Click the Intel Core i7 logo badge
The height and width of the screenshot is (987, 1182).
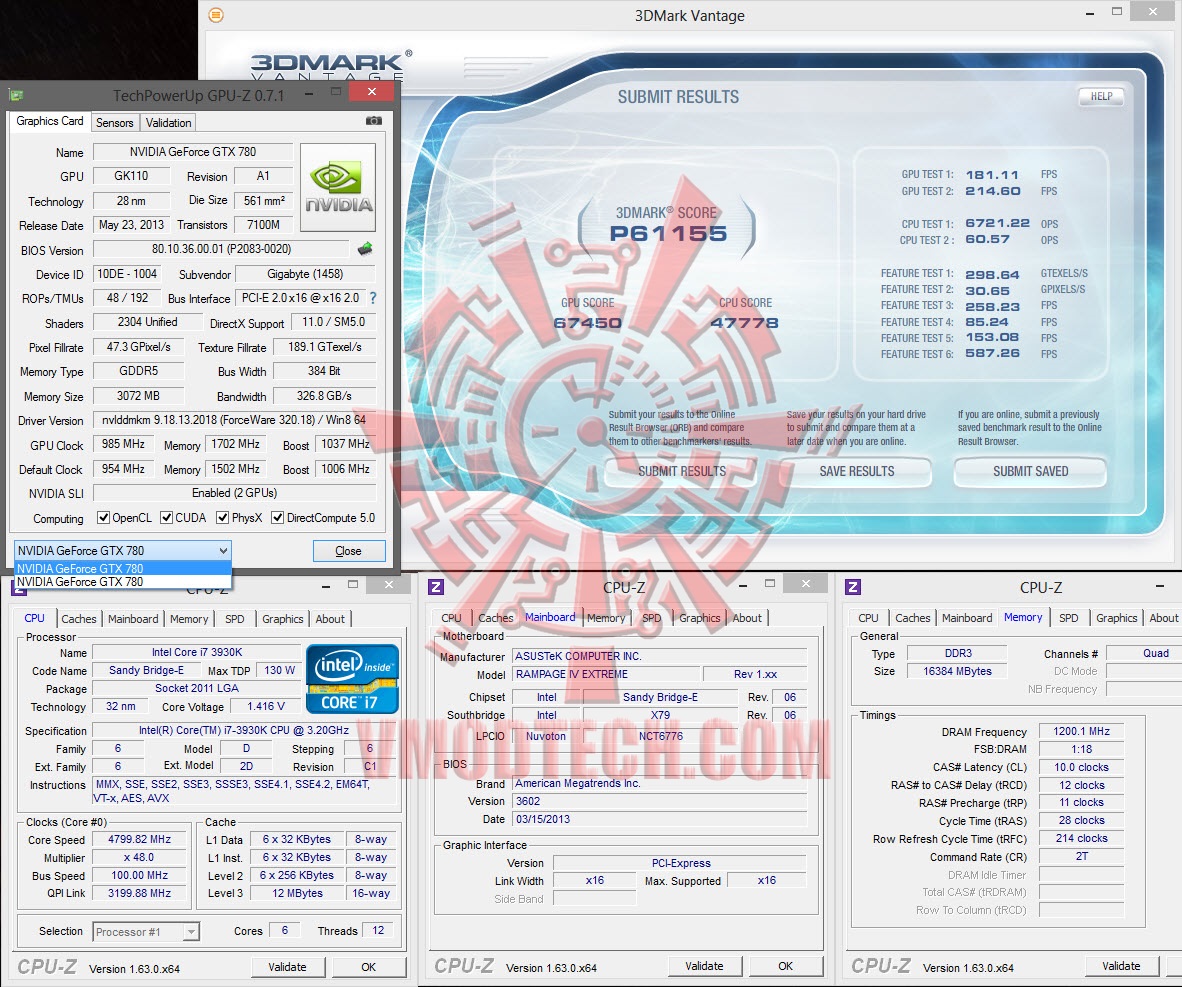(x=352, y=679)
